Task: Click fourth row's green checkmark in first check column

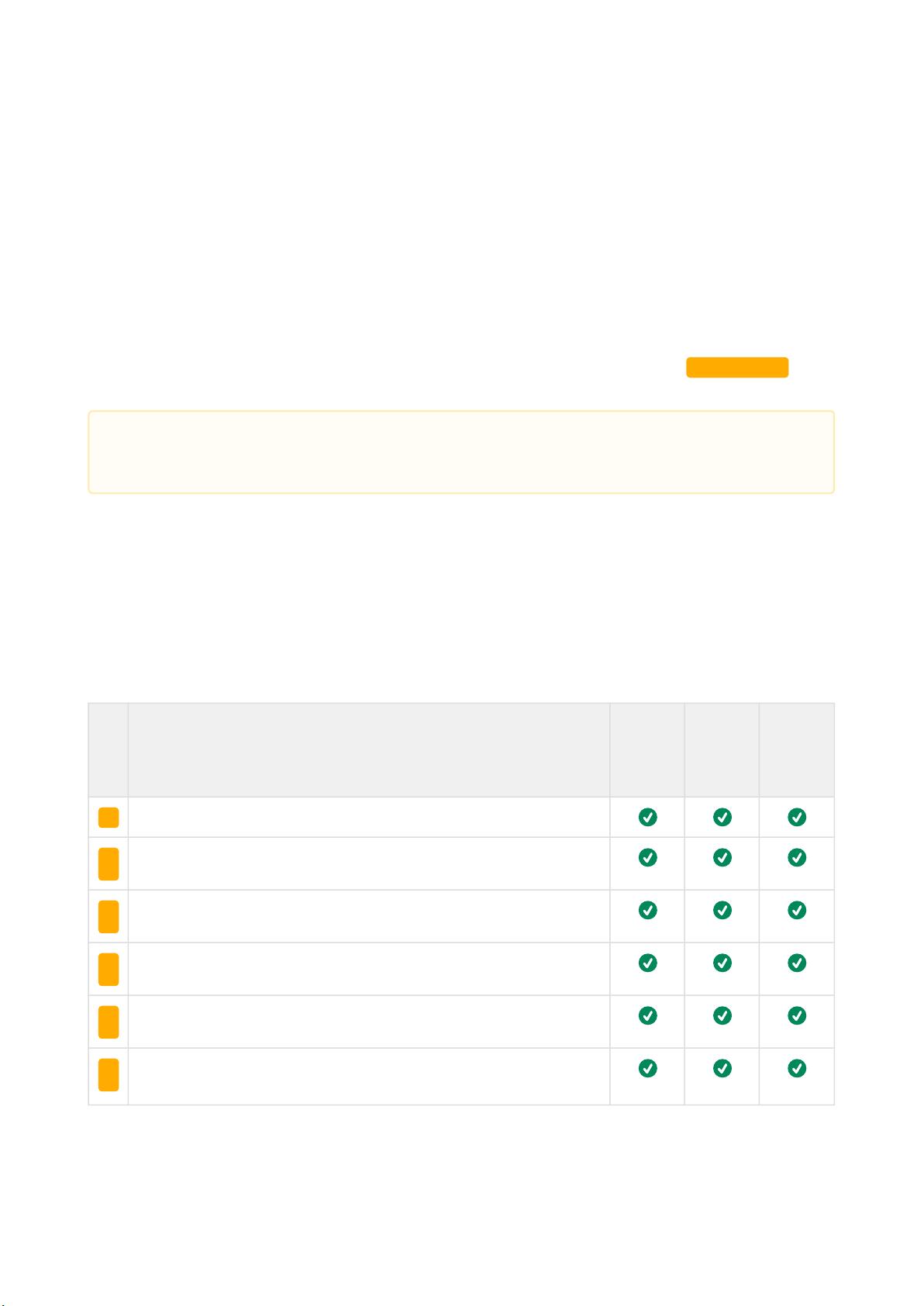Action: (x=647, y=963)
